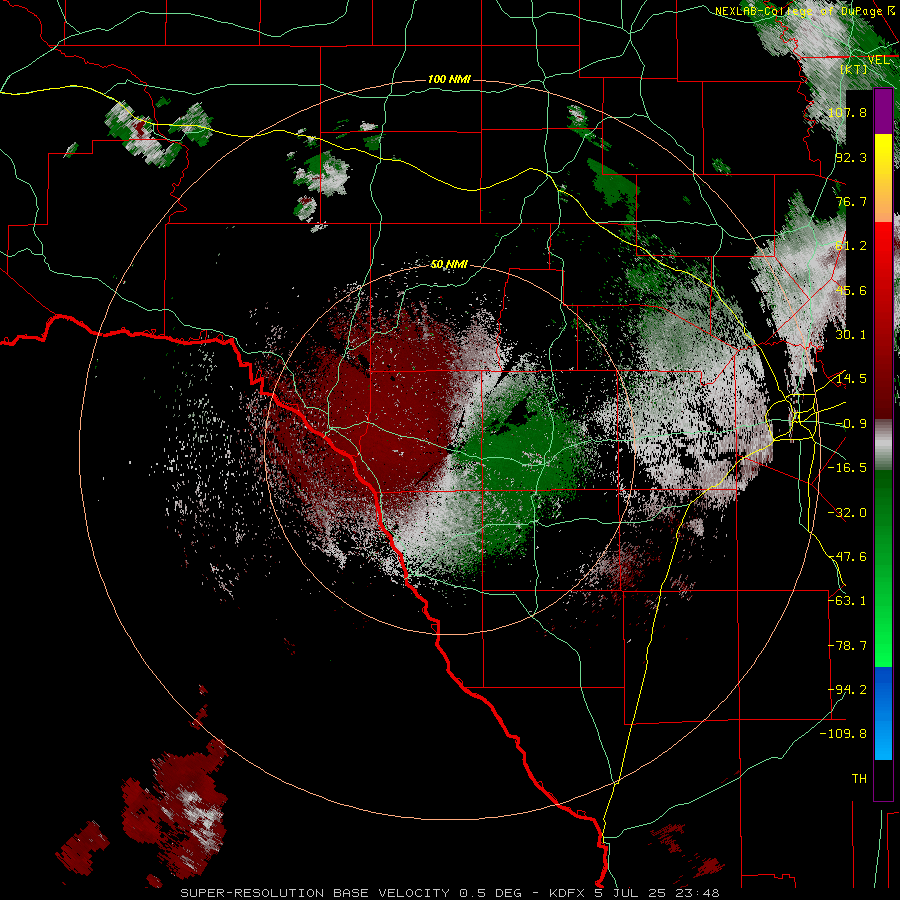
Task: Click the (KT) units label
Action: tap(854, 69)
